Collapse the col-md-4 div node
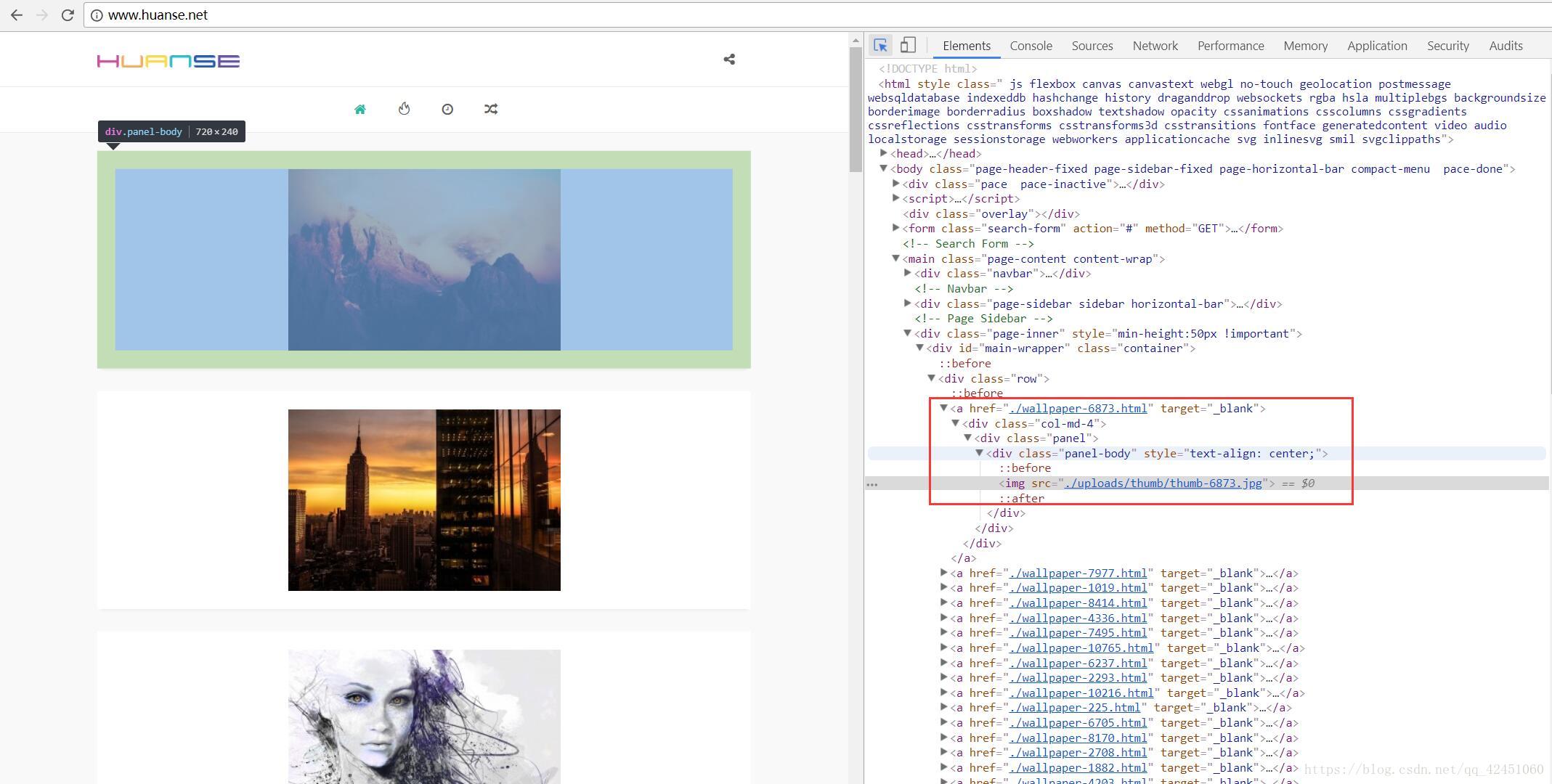Viewport: 1552px width, 784px height. click(956, 423)
